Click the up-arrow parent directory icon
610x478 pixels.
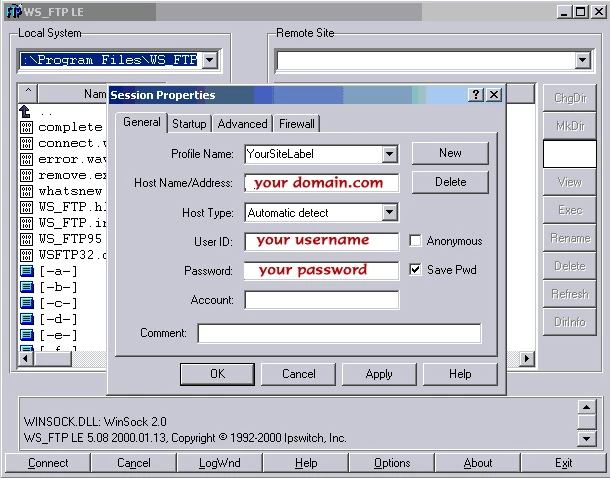(26, 112)
